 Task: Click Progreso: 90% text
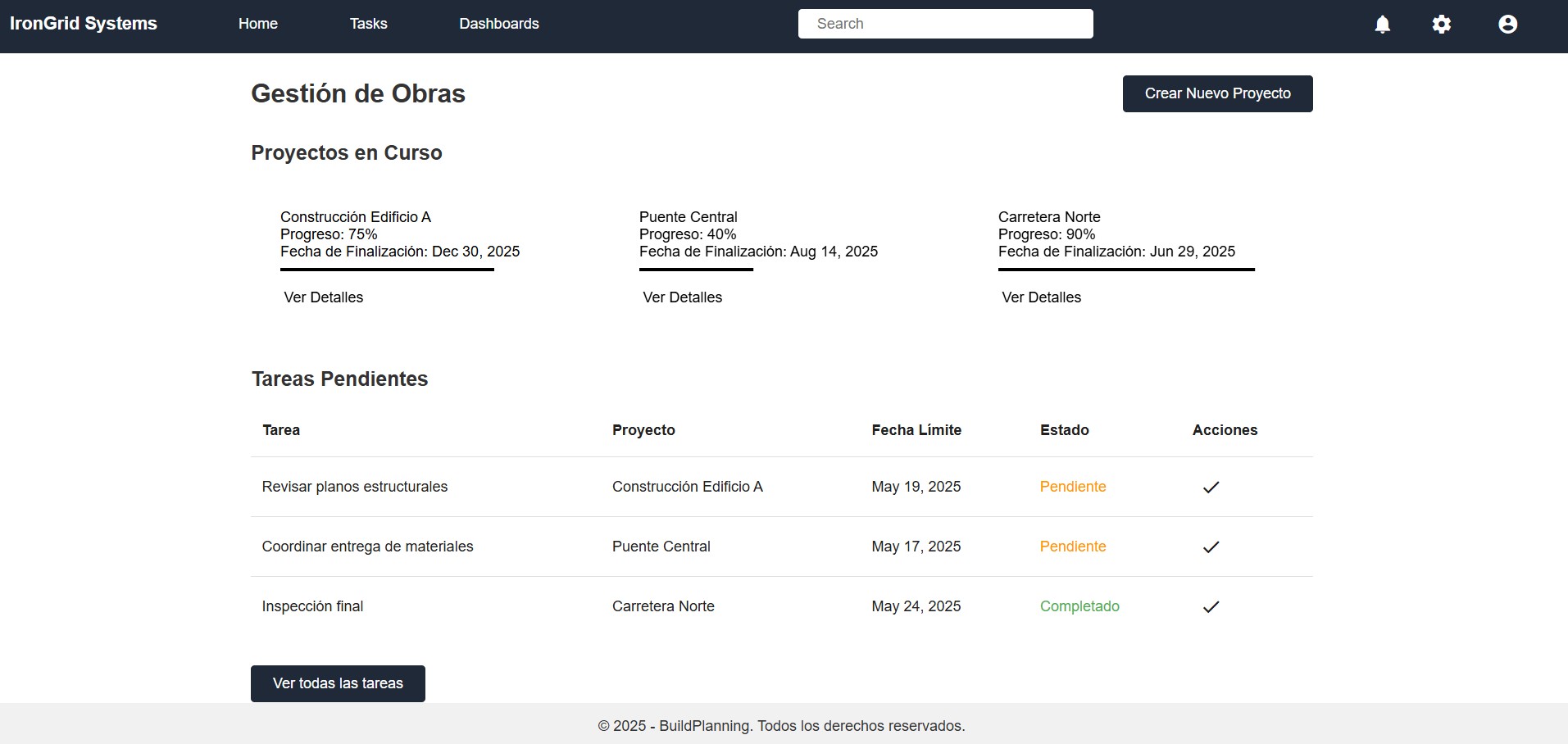[1047, 234]
